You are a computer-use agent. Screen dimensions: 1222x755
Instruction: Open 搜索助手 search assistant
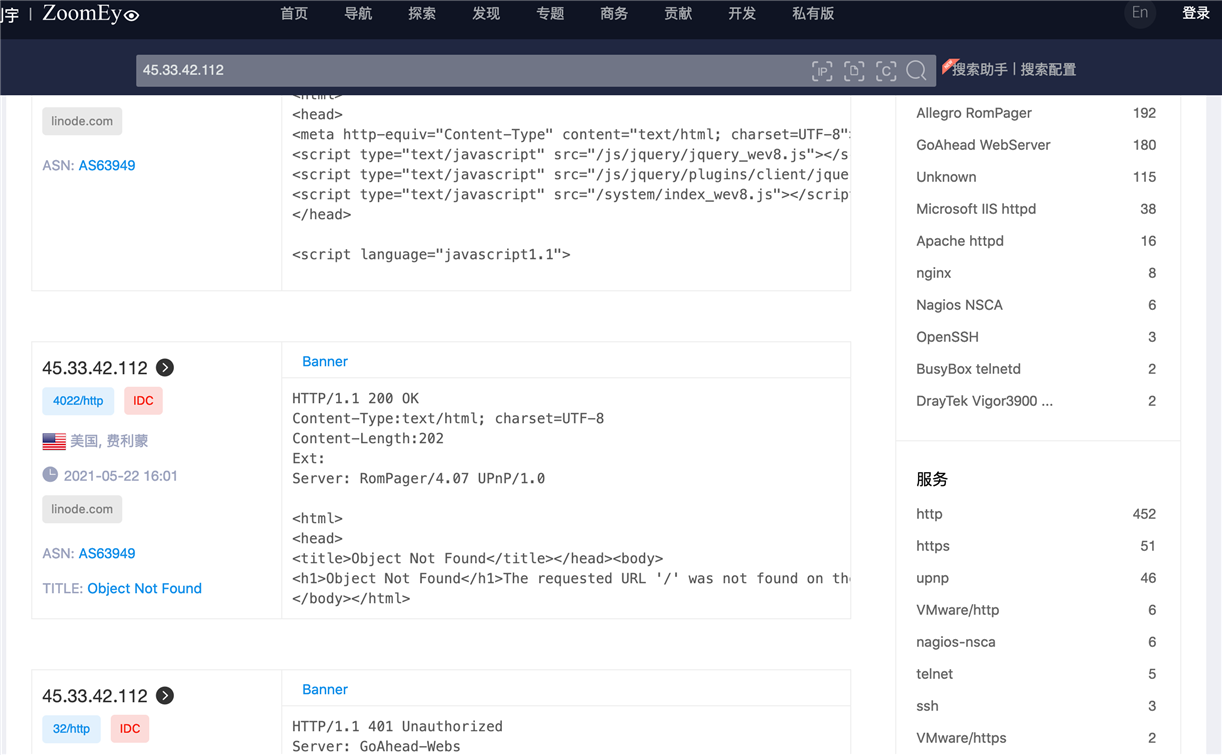click(x=980, y=69)
